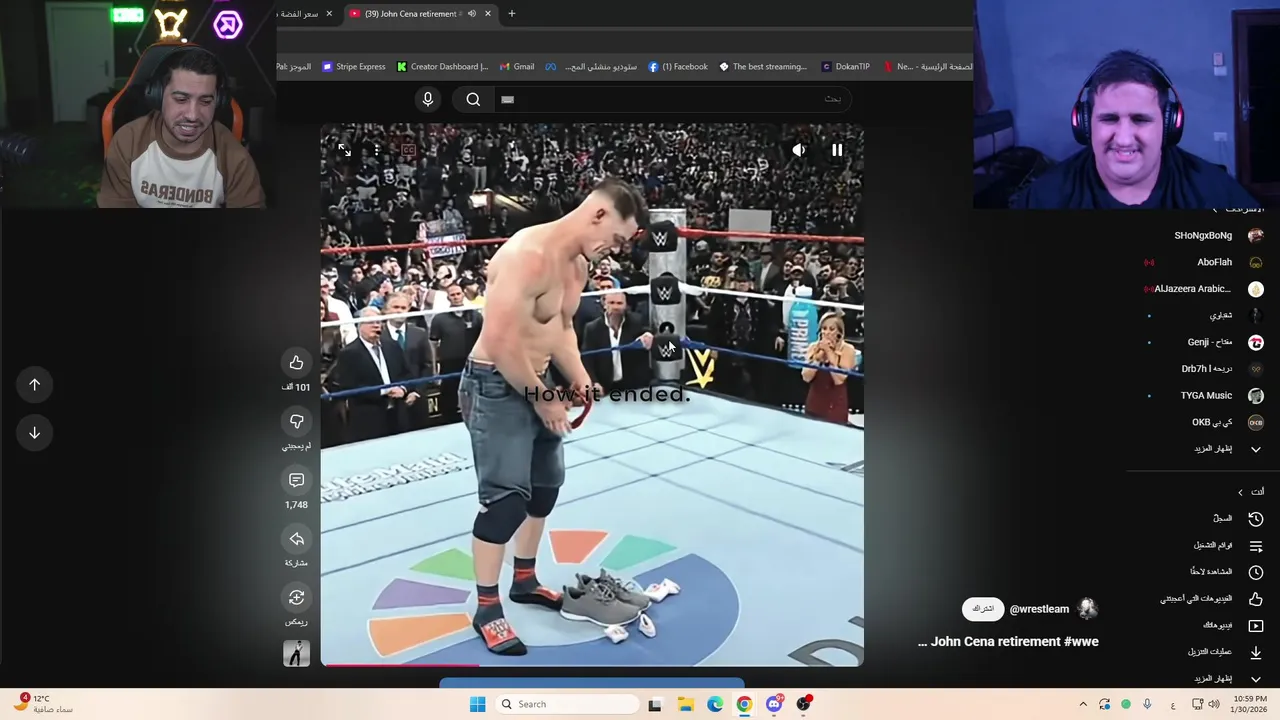Go to the next short with down arrow

pyautogui.click(x=34, y=432)
